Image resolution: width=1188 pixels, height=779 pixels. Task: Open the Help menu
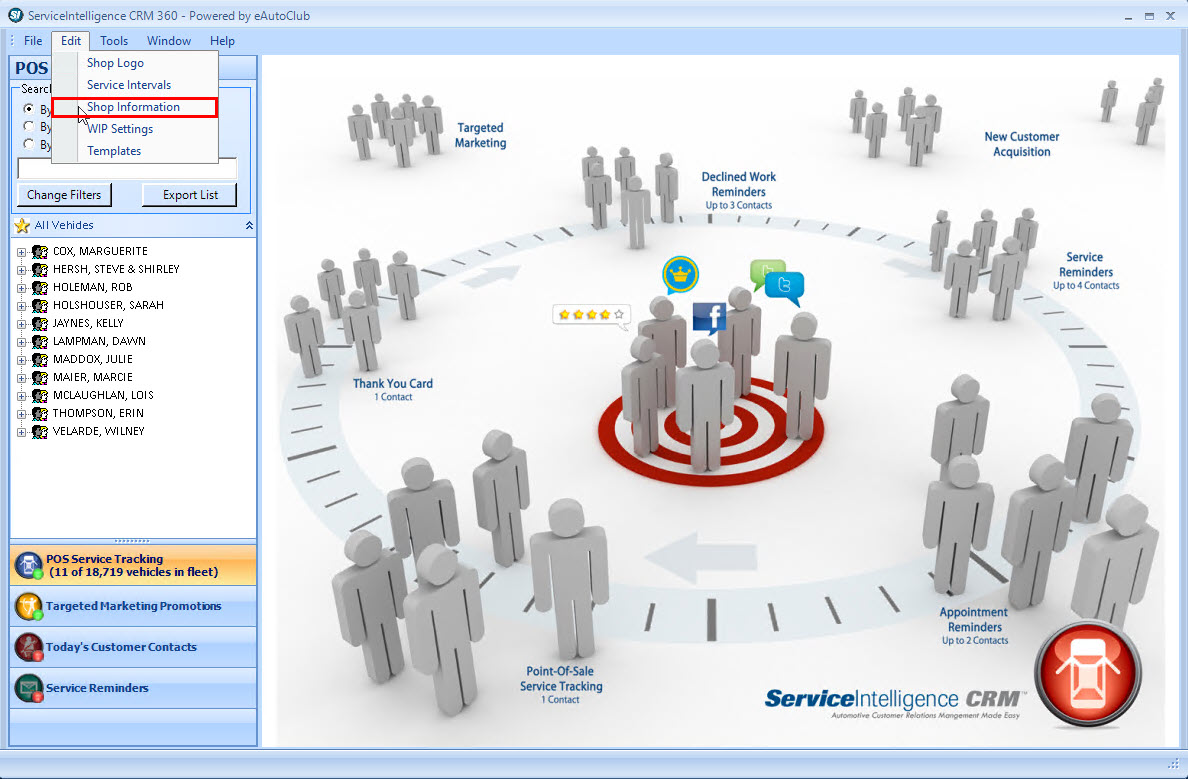click(x=222, y=41)
